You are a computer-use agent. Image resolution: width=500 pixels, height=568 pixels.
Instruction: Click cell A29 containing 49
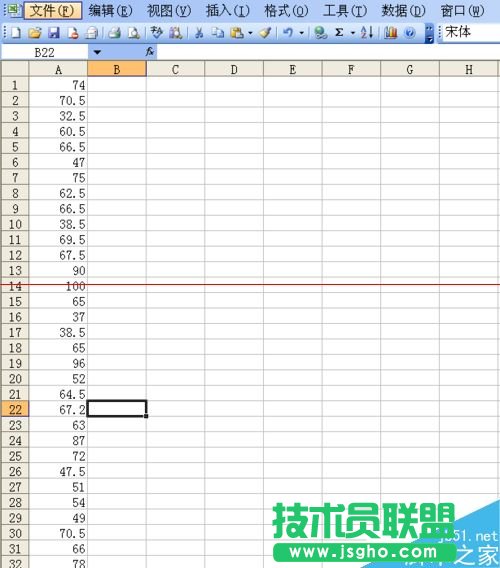(x=58, y=517)
